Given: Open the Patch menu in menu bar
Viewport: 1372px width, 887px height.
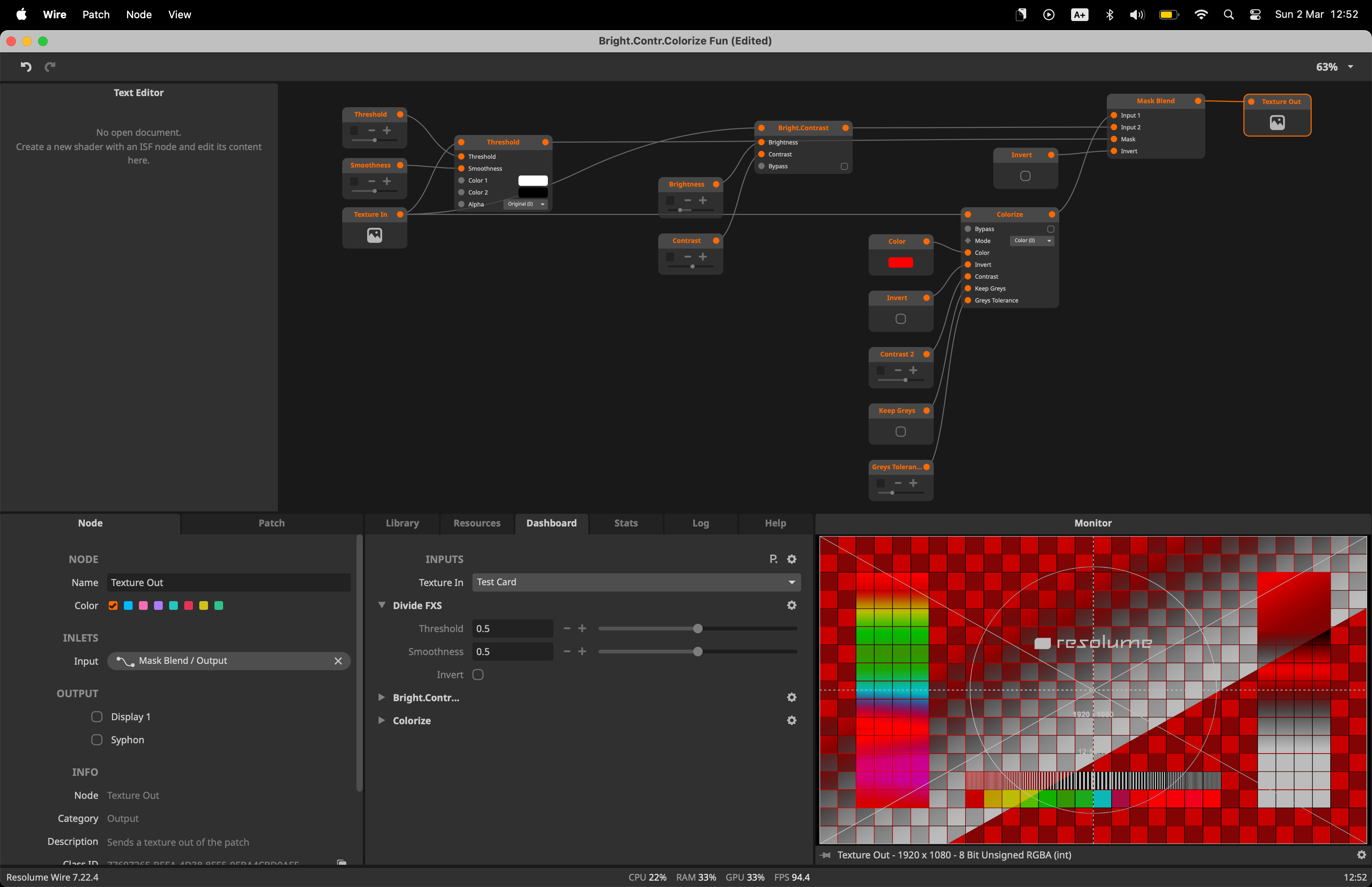Looking at the screenshot, I should (96, 14).
